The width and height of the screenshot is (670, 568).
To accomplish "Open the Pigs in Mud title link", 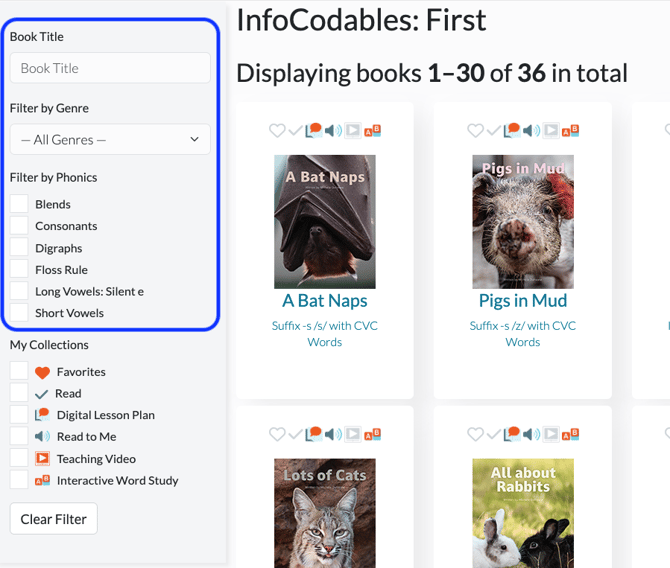I will pos(523,300).
